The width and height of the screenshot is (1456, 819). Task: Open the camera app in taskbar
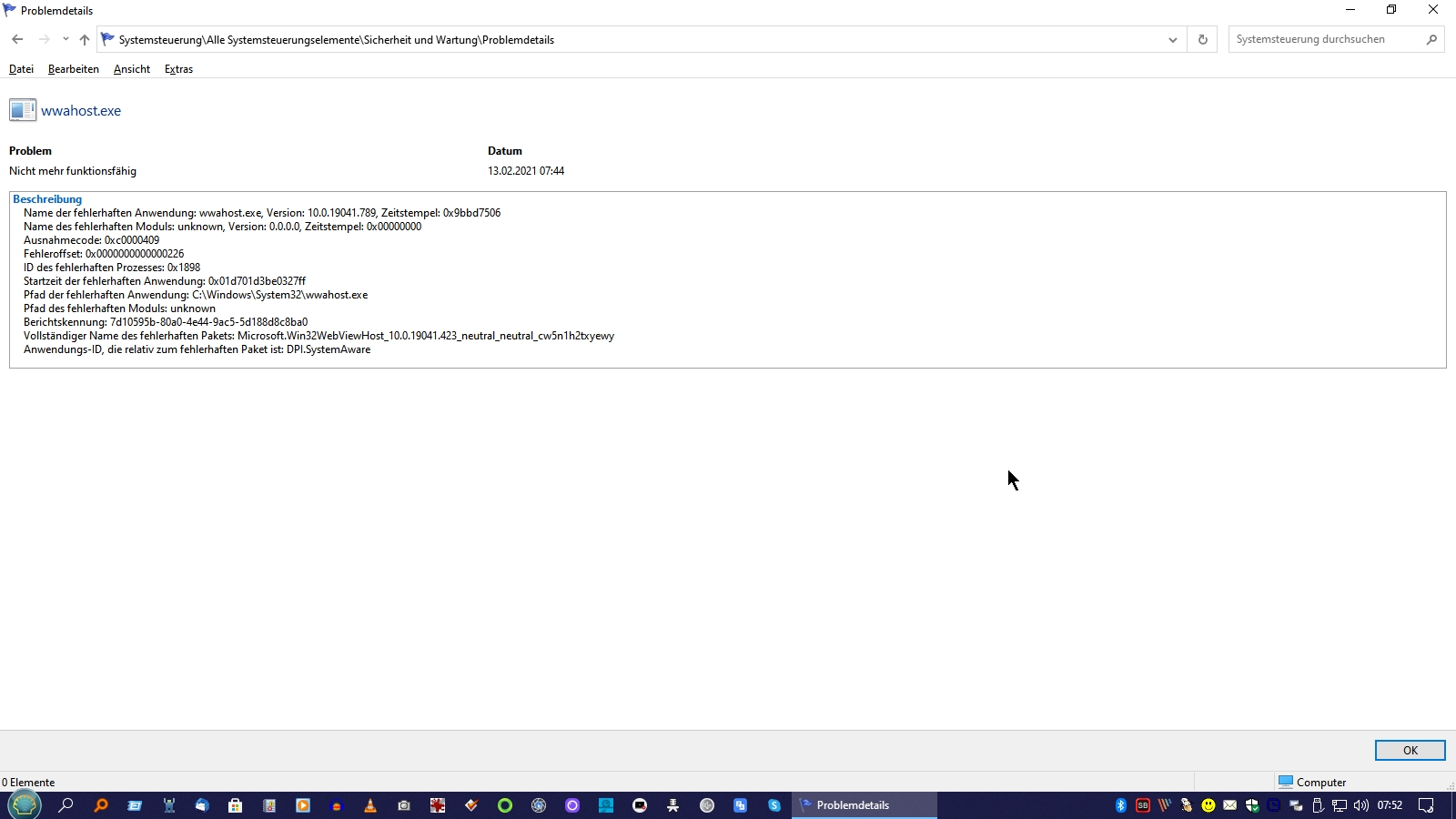pos(404,805)
